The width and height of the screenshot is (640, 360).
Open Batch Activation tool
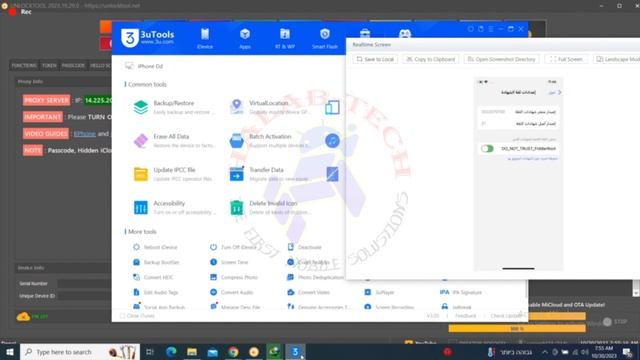(269, 141)
